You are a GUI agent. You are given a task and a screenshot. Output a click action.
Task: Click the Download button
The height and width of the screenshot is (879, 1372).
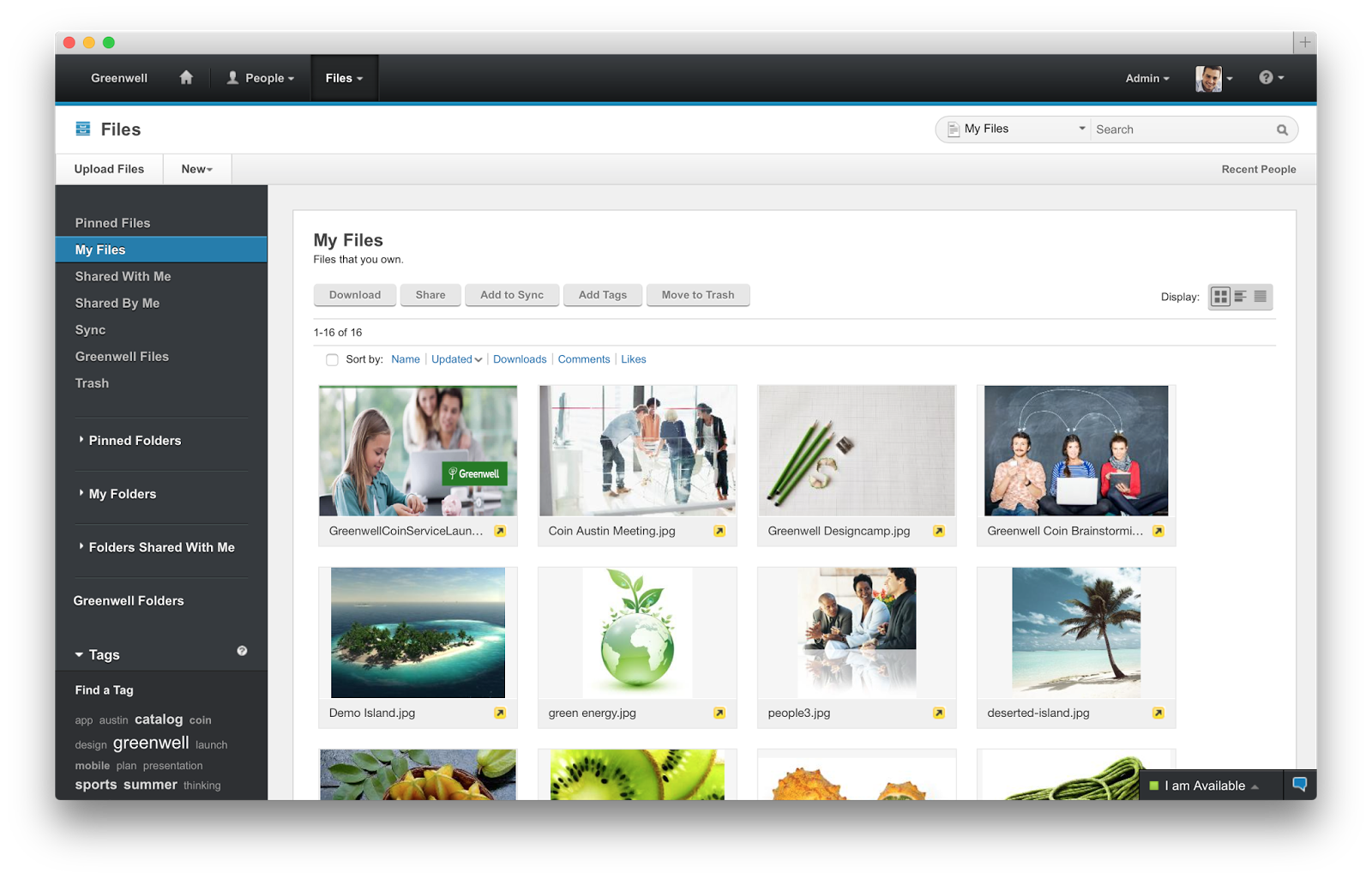pos(355,295)
